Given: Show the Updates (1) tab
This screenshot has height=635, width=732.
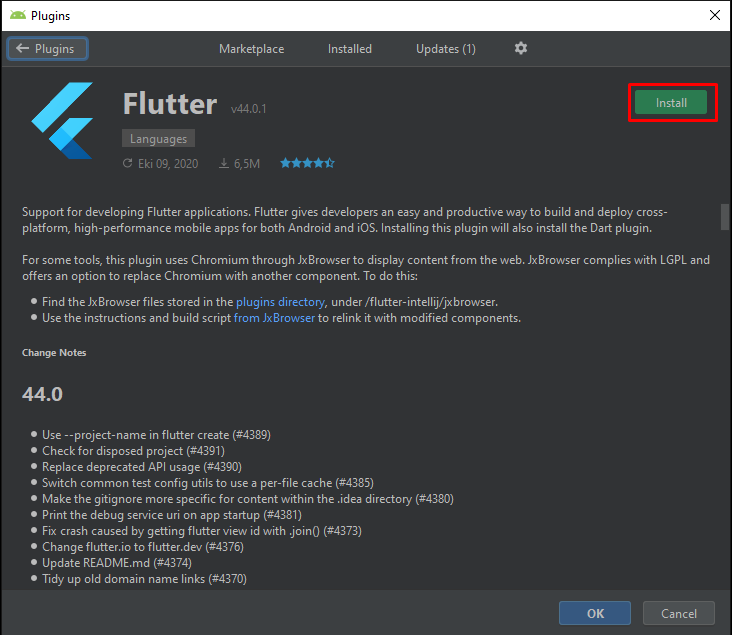Looking at the screenshot, I should pyautogui.click(x=446, y=49).
